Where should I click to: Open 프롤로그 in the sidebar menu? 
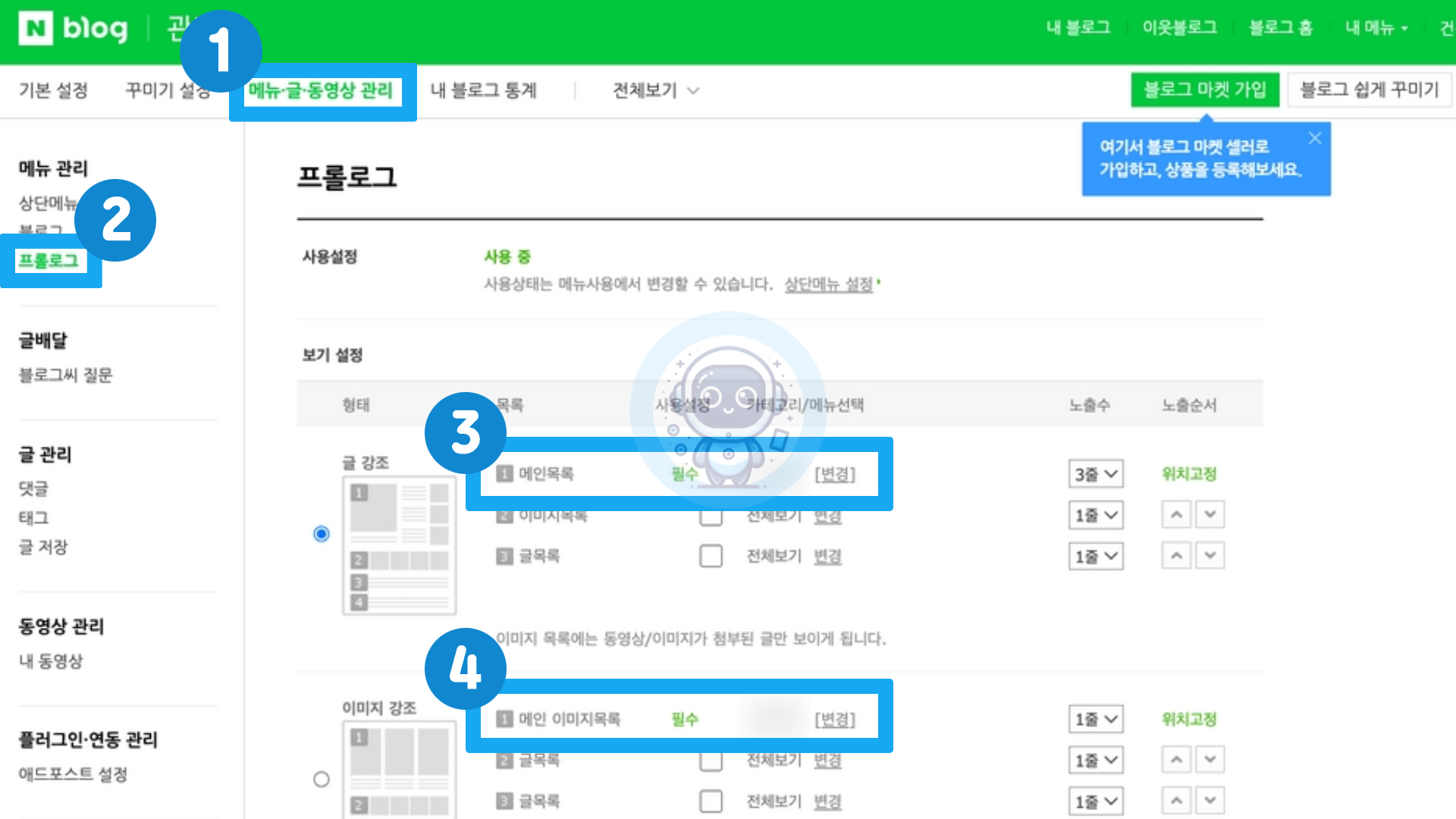click(49, 261)
